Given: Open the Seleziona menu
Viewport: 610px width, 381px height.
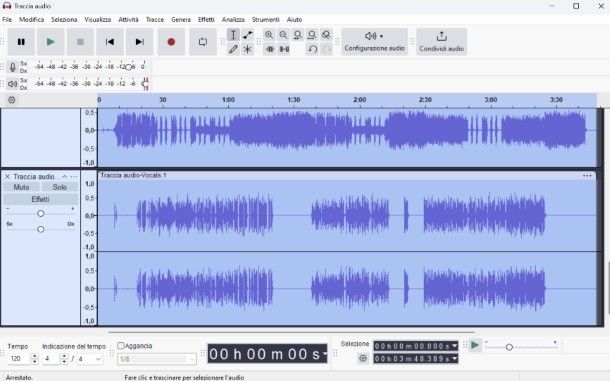Looking at the screenshot, I should point(64,19).
